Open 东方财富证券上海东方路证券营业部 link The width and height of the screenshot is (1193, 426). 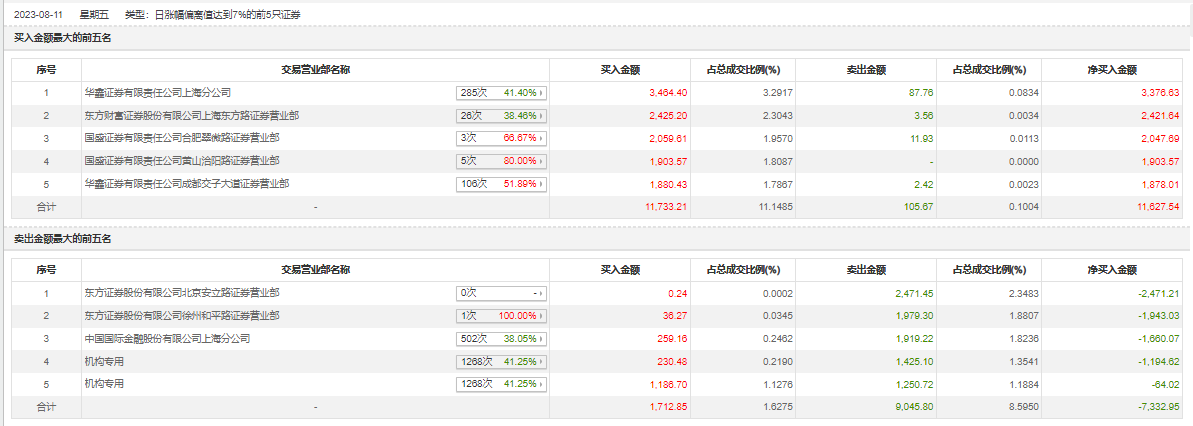point(192,115)
